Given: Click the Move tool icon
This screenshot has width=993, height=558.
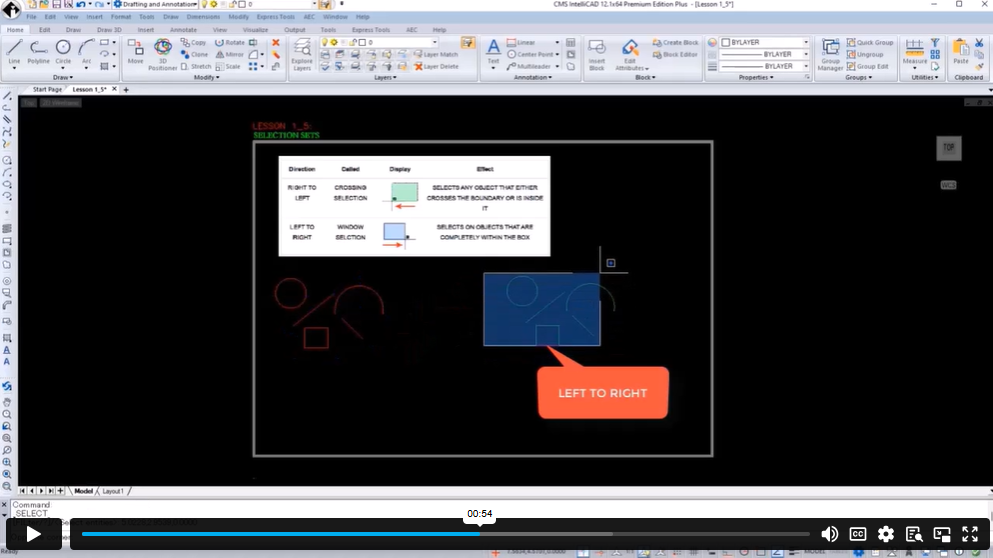Looking at the screenshot, I should click(x=136, y=51).
